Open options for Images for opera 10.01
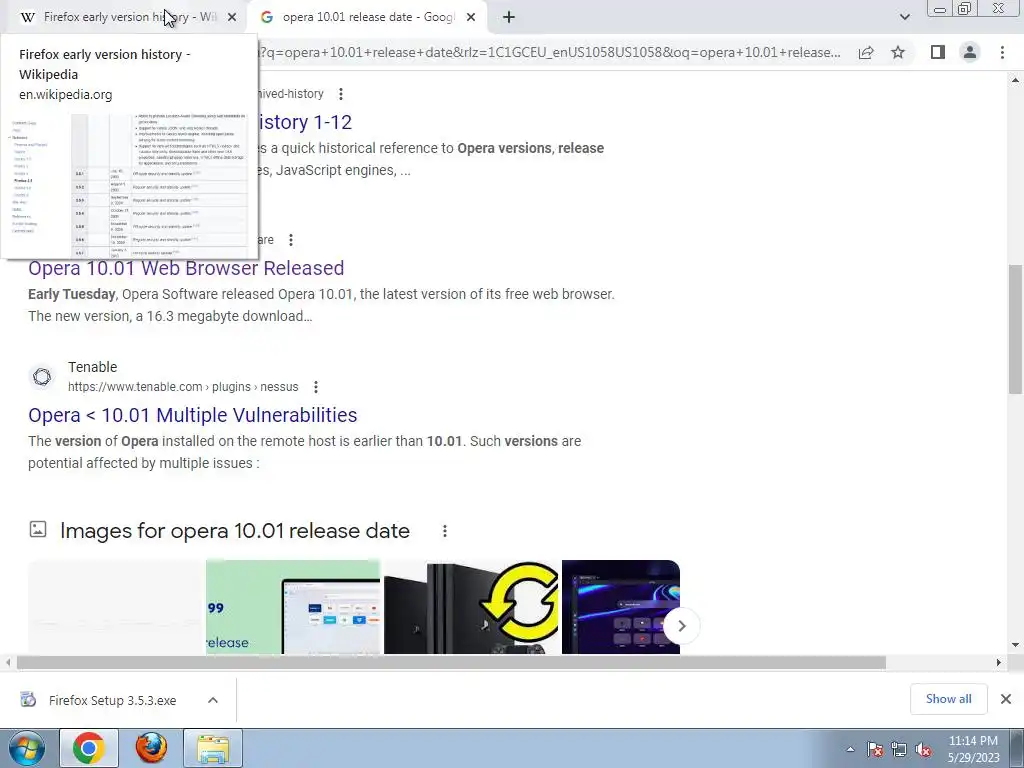1024x768 pixels. (445, 531)
